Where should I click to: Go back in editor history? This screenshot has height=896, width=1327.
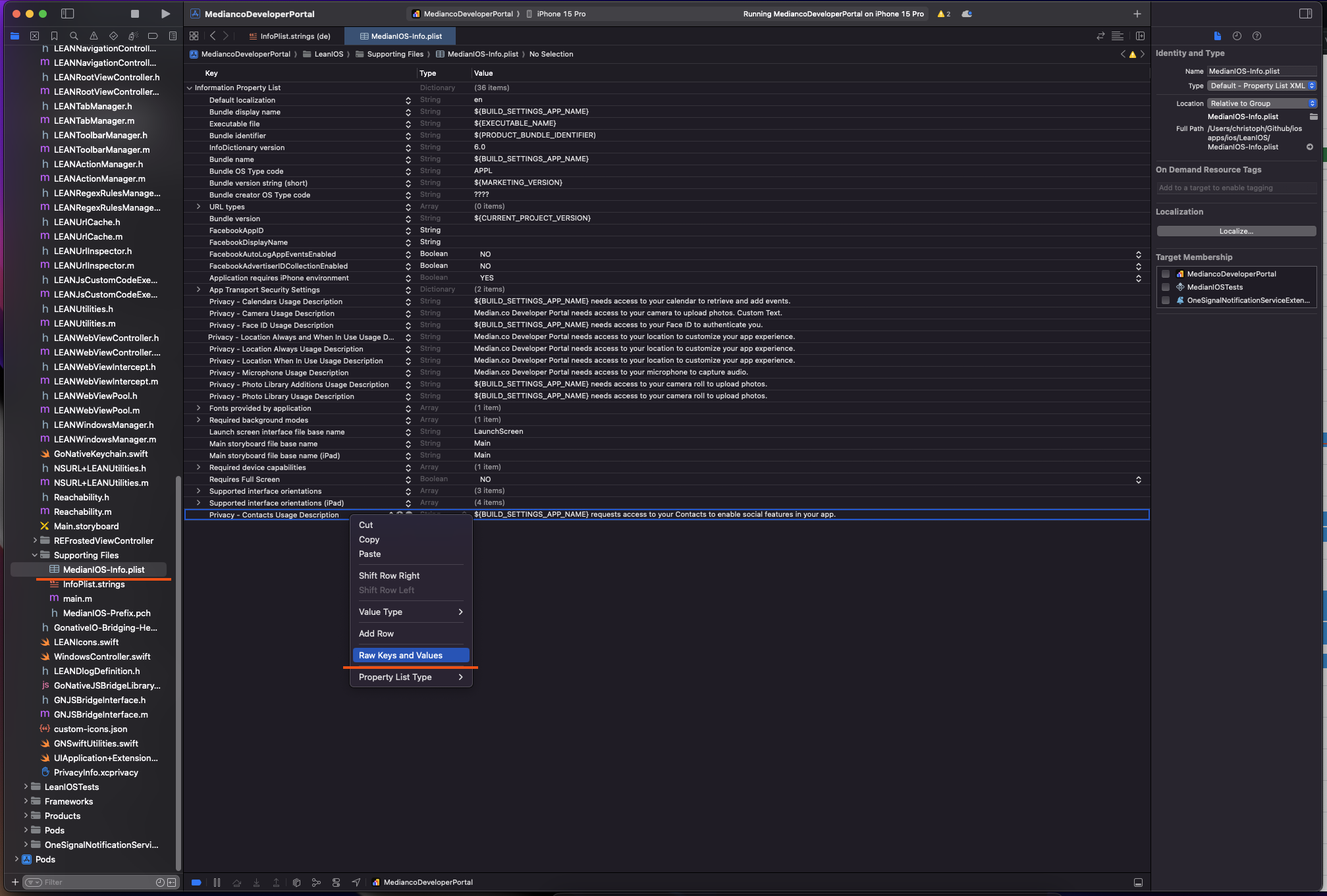(213, 36)
